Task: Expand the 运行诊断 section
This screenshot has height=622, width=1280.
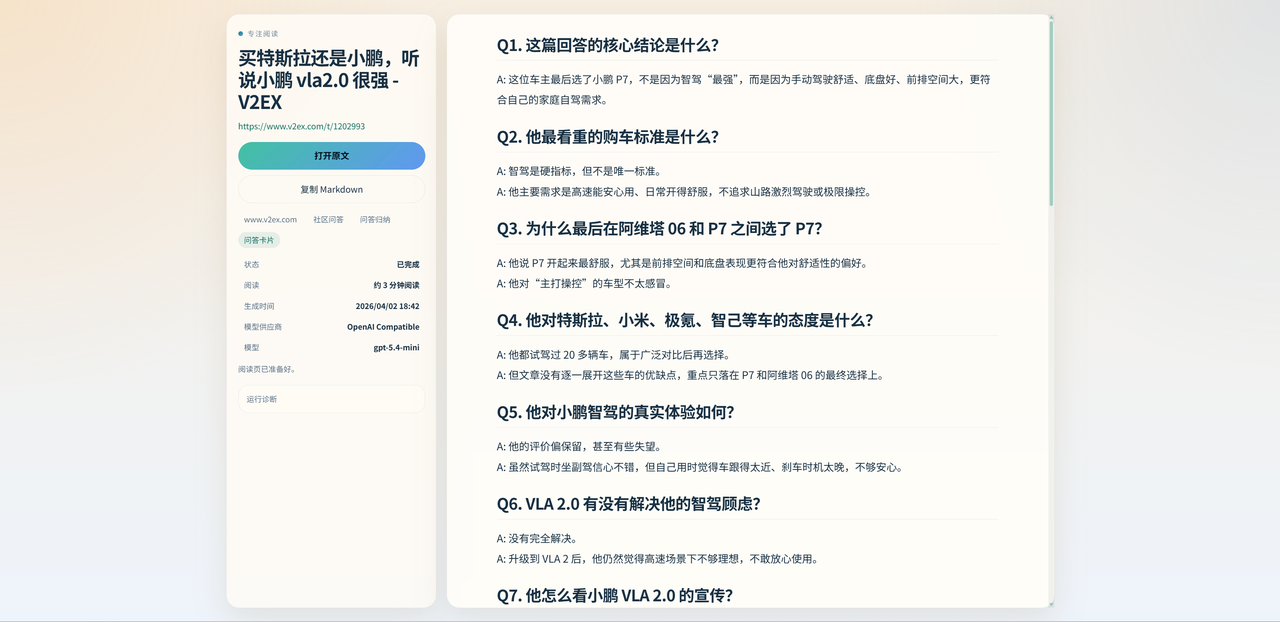Action: pos(331,399)
